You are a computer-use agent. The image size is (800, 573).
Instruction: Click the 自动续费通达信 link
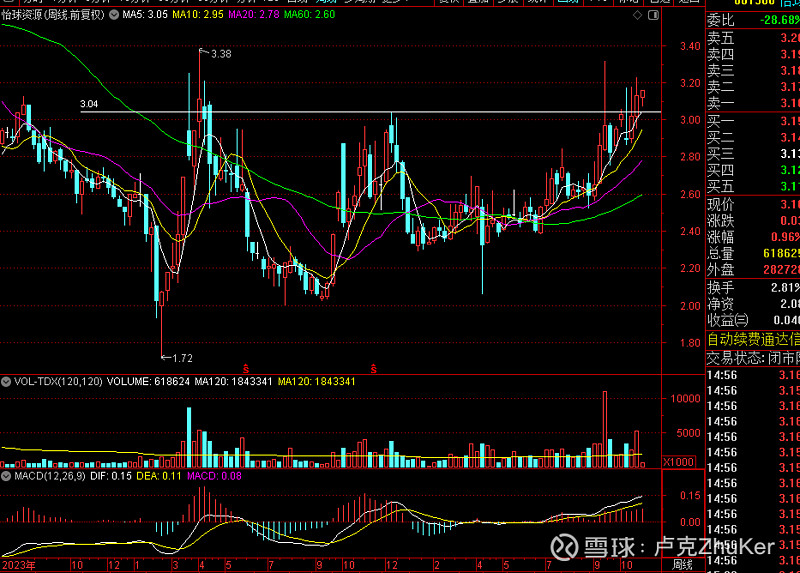pos(753,340)
